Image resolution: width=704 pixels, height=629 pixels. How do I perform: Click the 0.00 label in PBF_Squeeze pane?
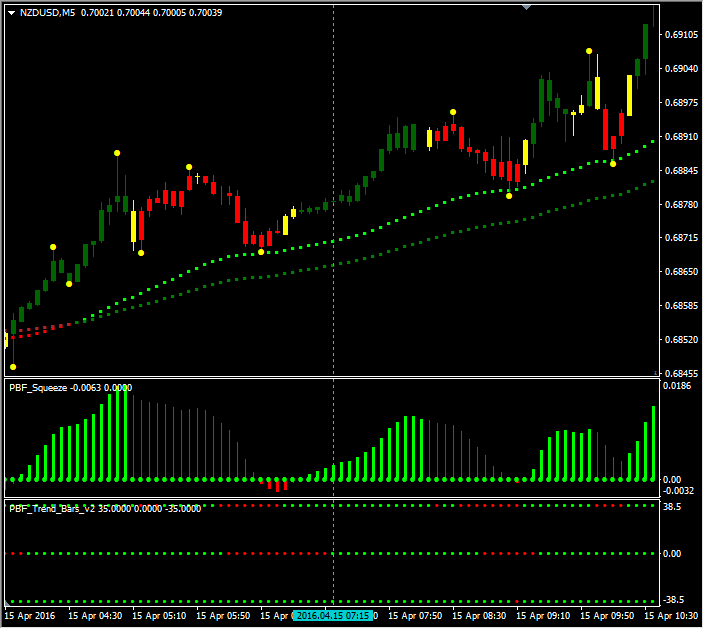click(x=672, y=480)
